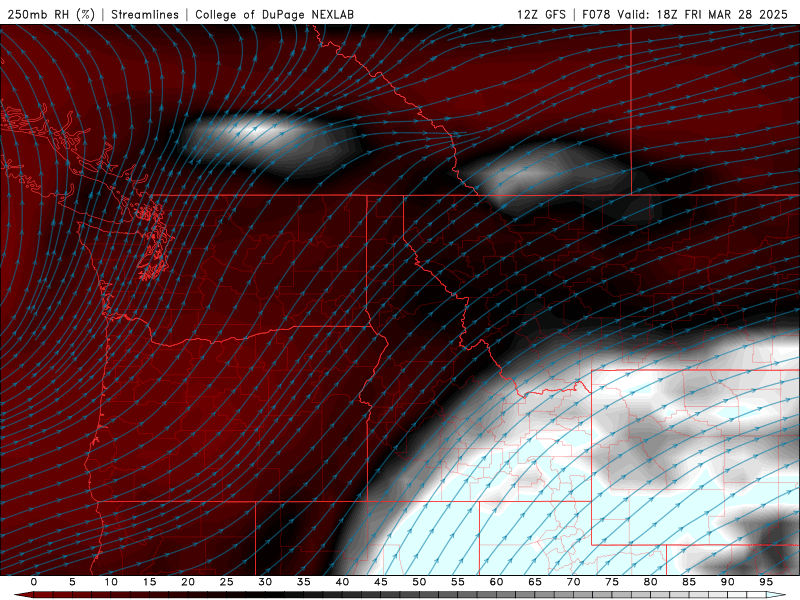Click the '65' legend value
Image resolution: width=800 pixels, height=600 pixels.
point(535,582)
